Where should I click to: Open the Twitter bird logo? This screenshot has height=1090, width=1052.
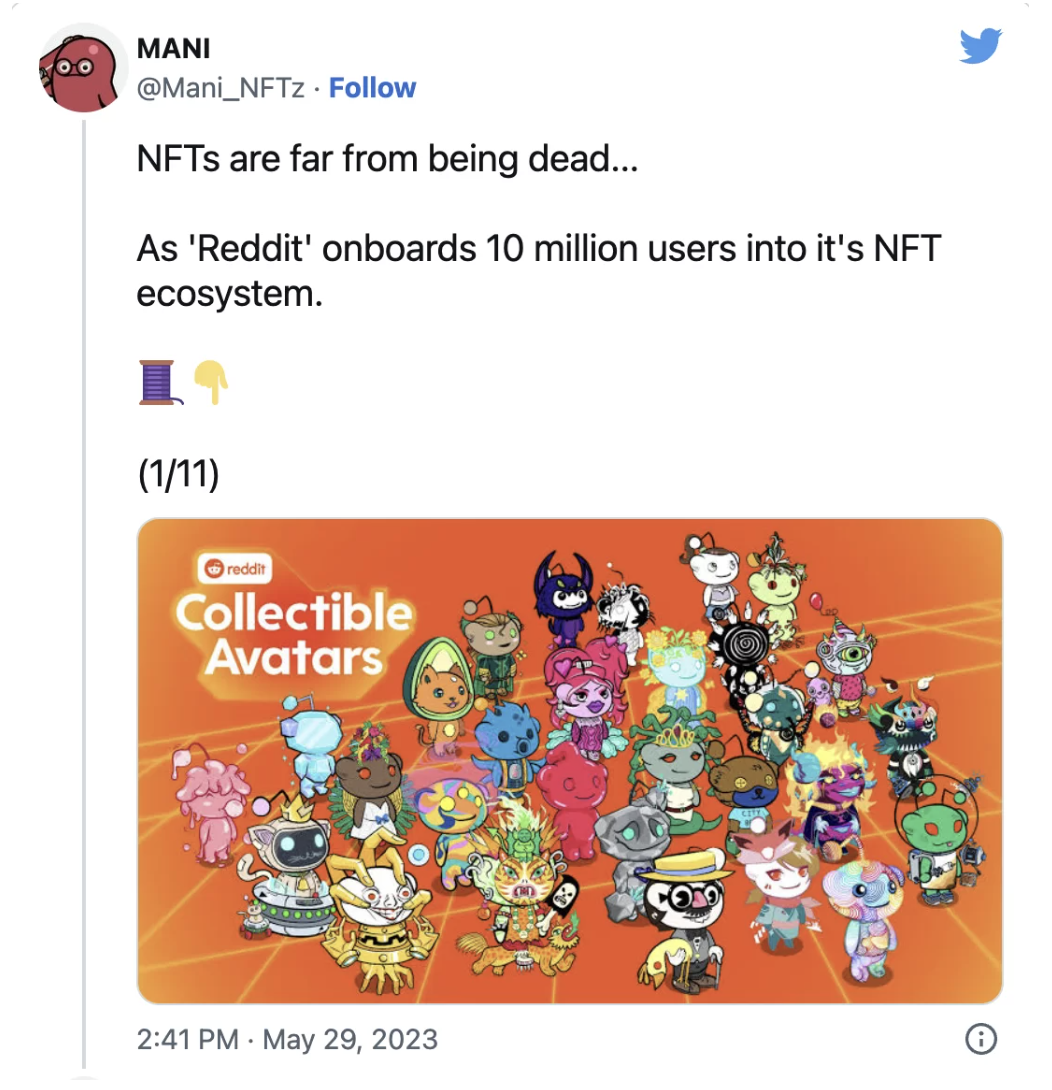click(980, 46)
